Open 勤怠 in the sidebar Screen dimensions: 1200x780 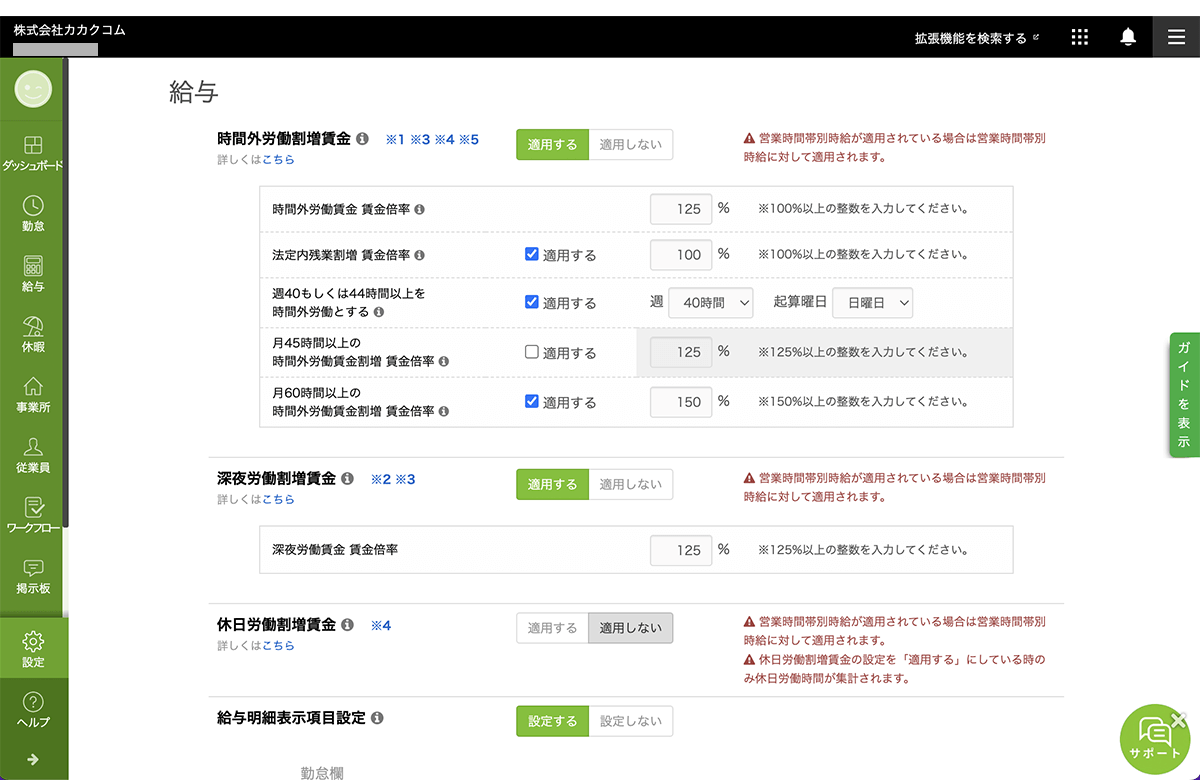(33, 213)
